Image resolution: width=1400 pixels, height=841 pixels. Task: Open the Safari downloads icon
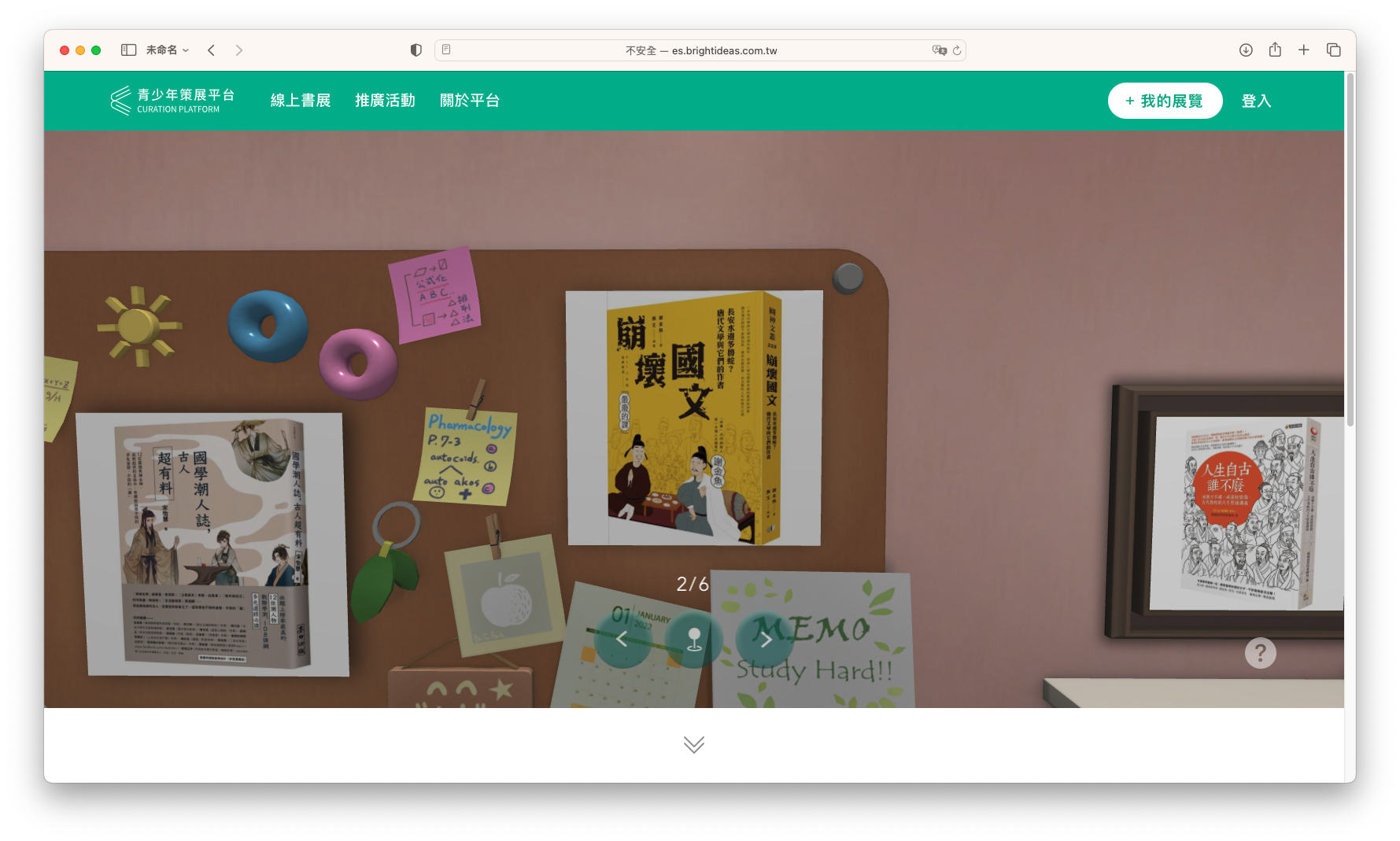[x=1246, y=50]
